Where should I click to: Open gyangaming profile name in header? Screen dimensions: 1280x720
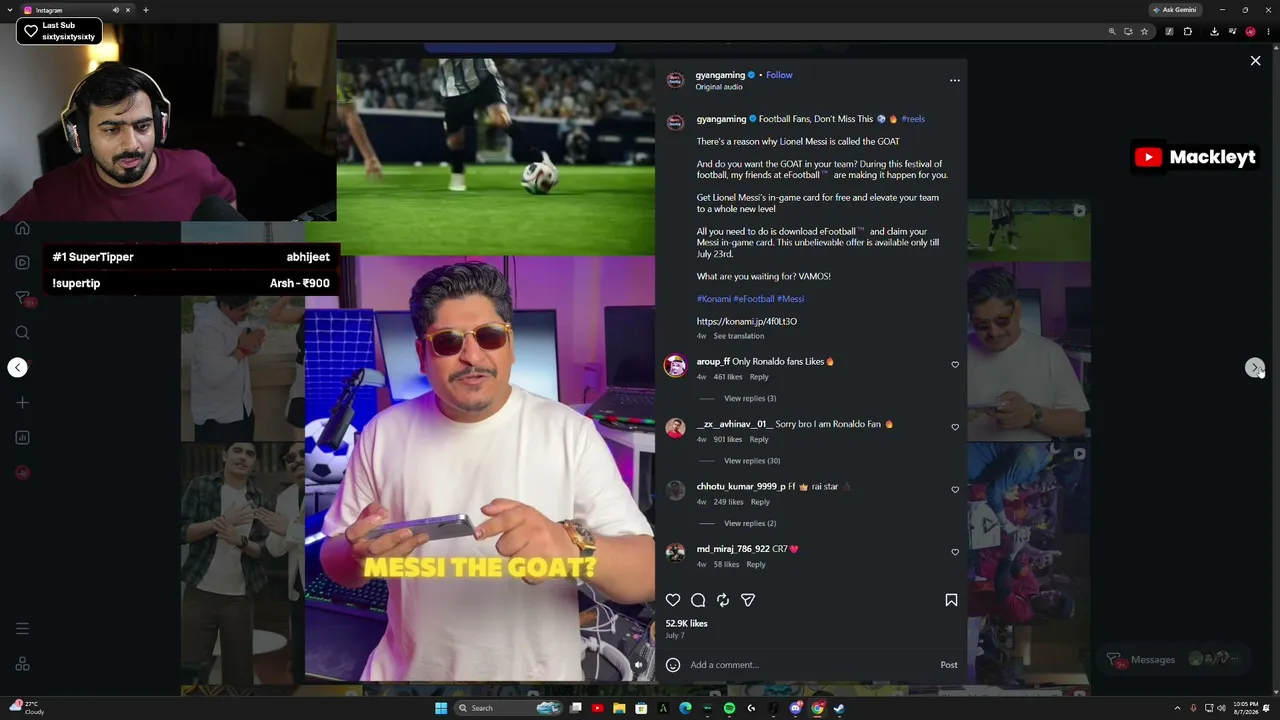pos(720,75)
